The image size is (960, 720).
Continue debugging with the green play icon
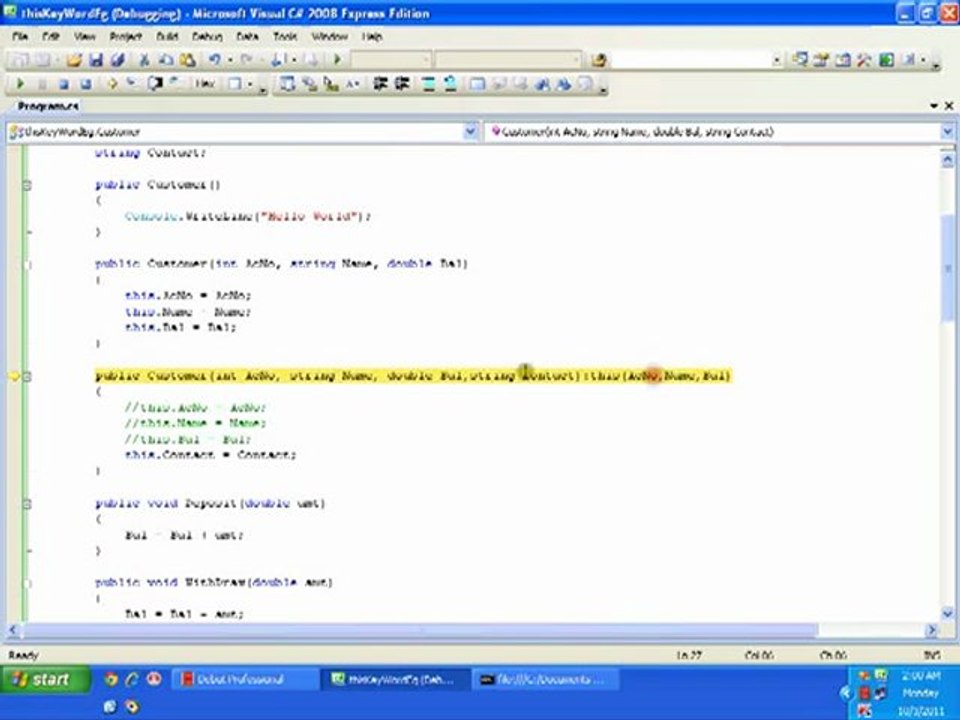20,83
